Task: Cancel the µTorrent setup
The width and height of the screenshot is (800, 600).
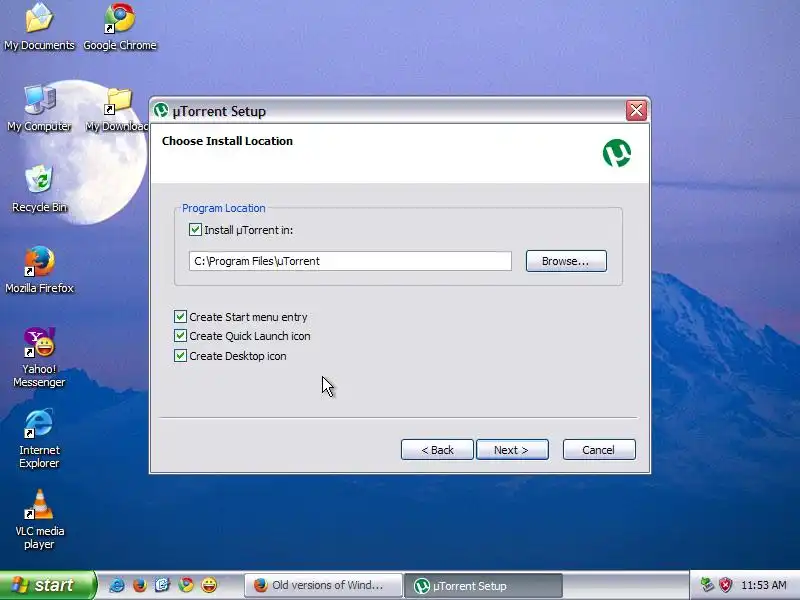Action: click(x=599, y=449)
